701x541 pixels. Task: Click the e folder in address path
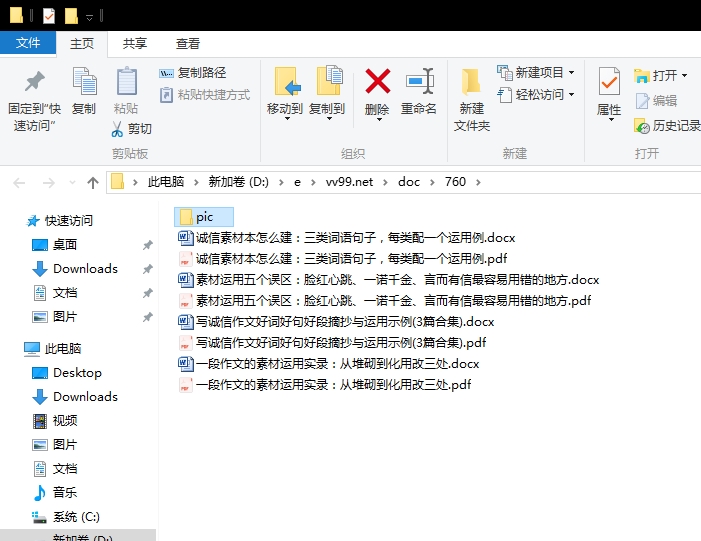pyautogui.click(x=297, y=182)
